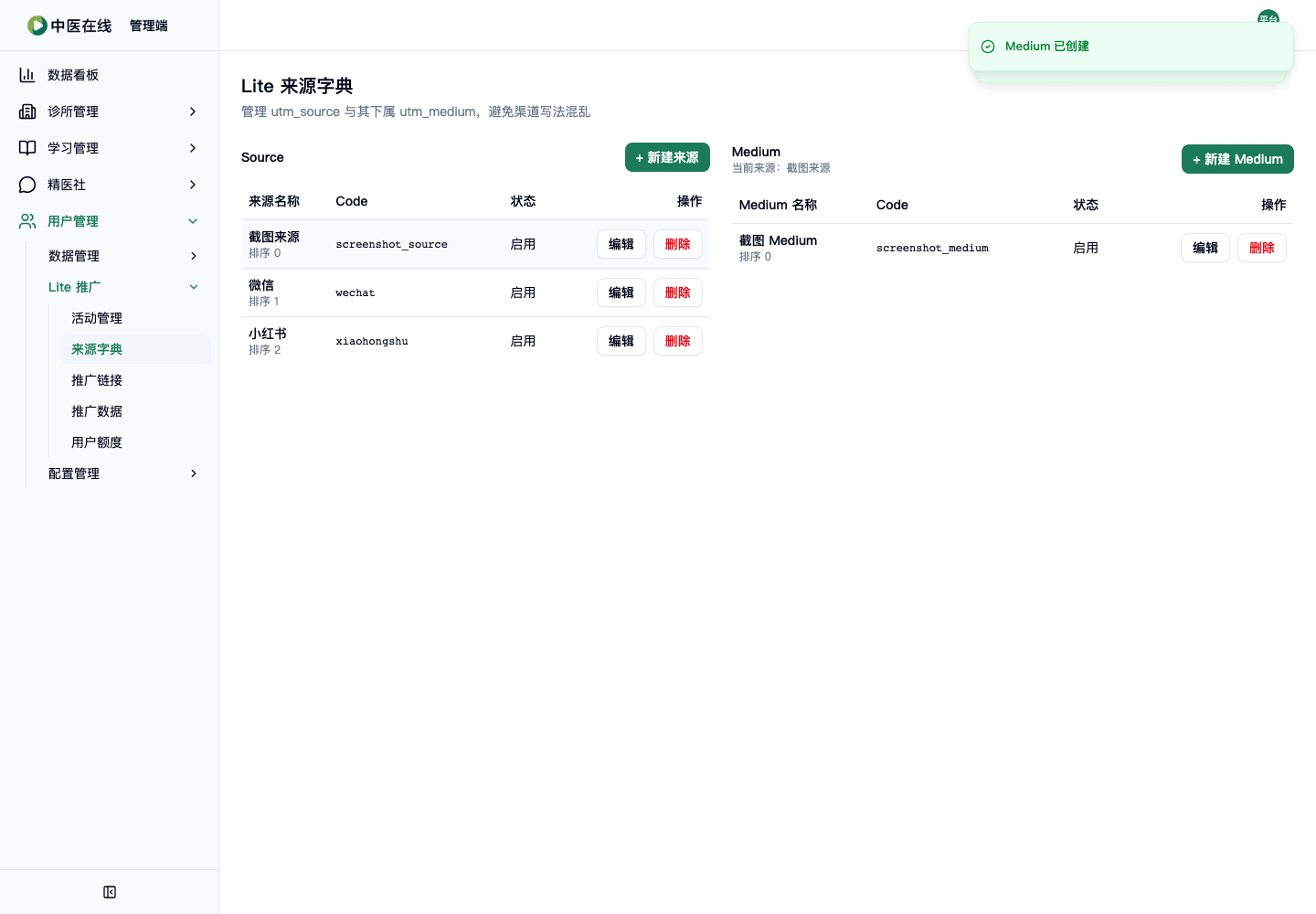
Task: Expand the 配置管理 chevron
Action: (x=194, y=473)
